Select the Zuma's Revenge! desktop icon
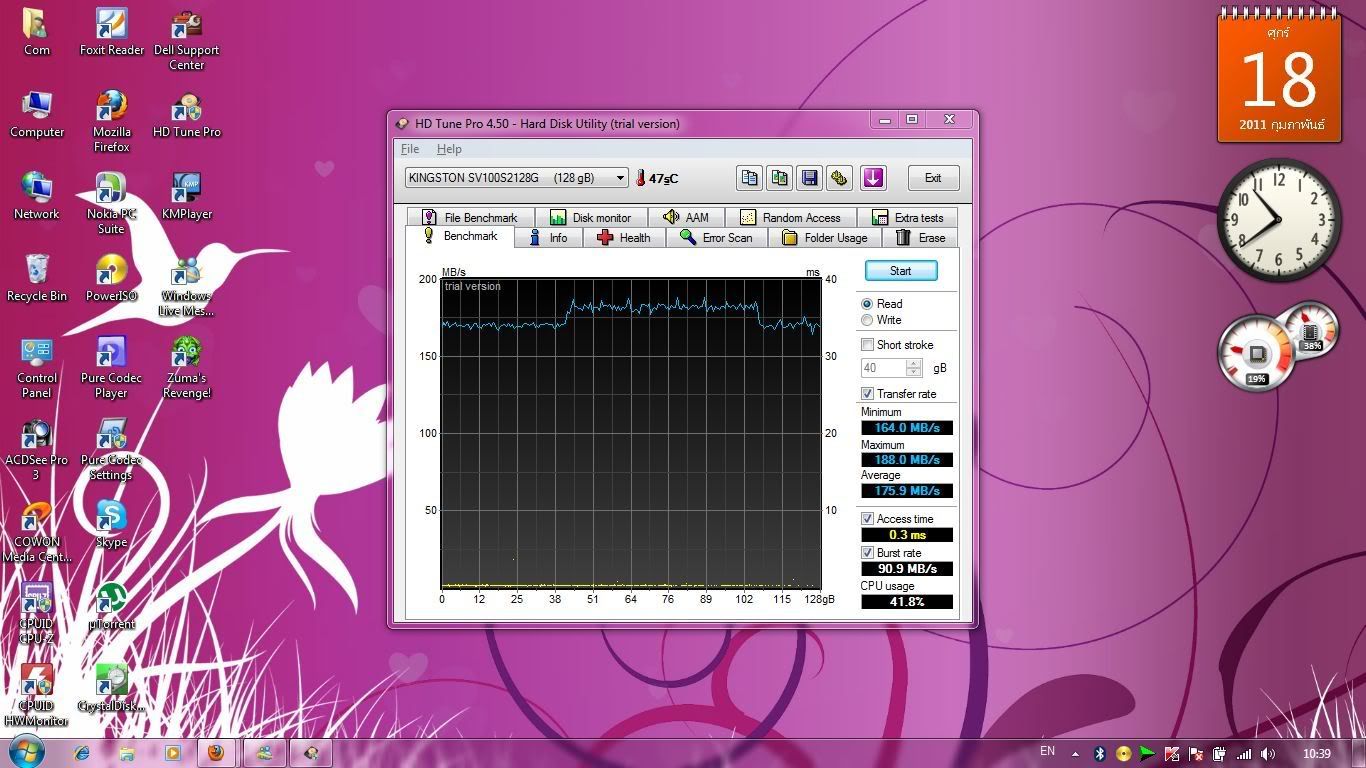 point(186,368)
